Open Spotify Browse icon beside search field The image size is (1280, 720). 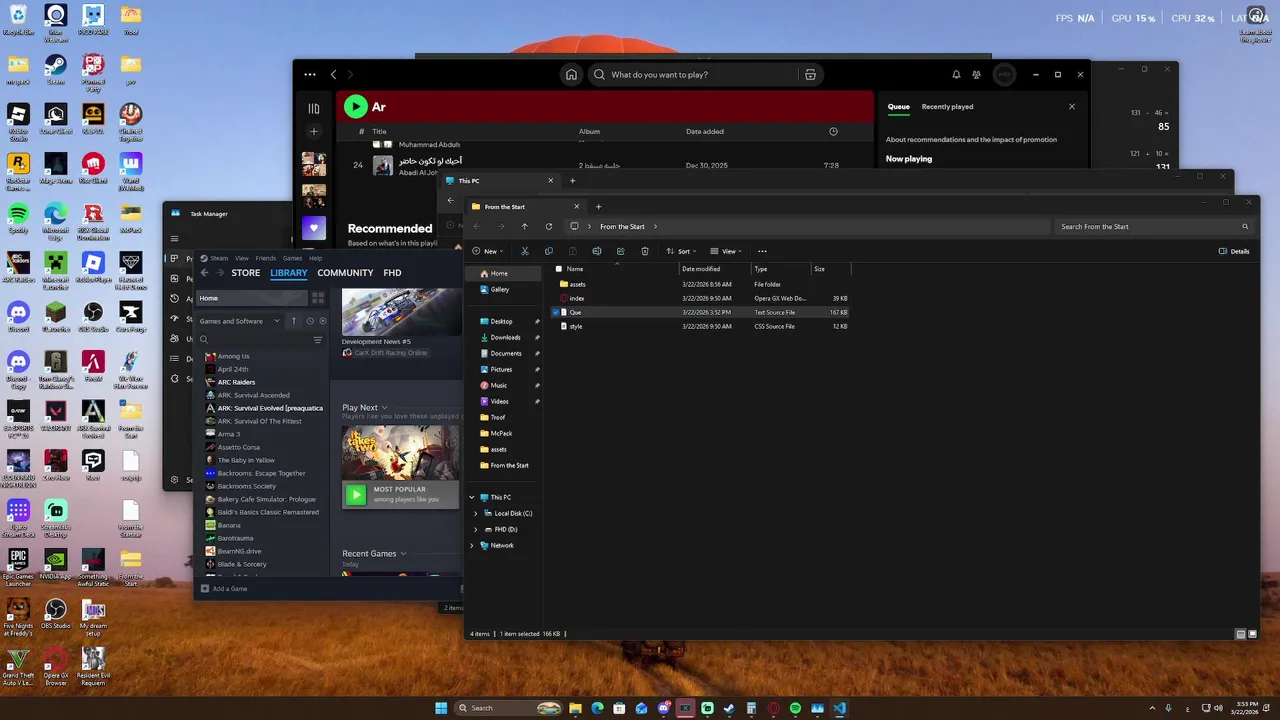point(810,74)
